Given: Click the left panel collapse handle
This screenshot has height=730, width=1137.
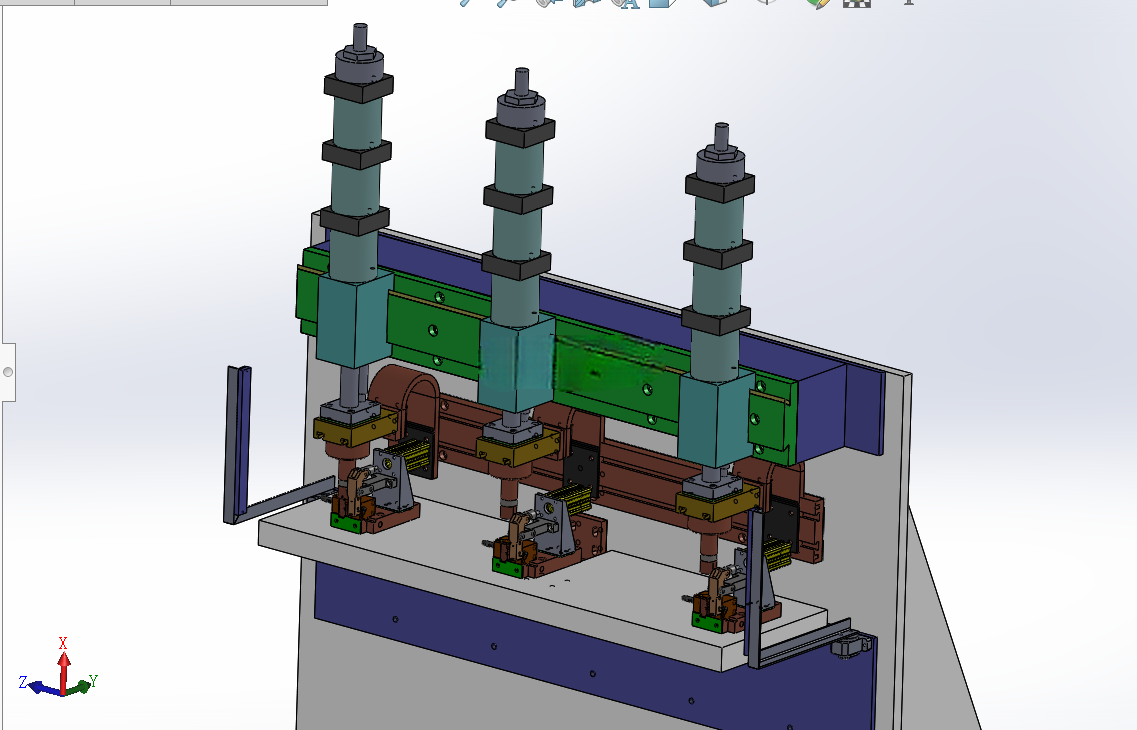Looking at the screenshot, I should [7, 372].
